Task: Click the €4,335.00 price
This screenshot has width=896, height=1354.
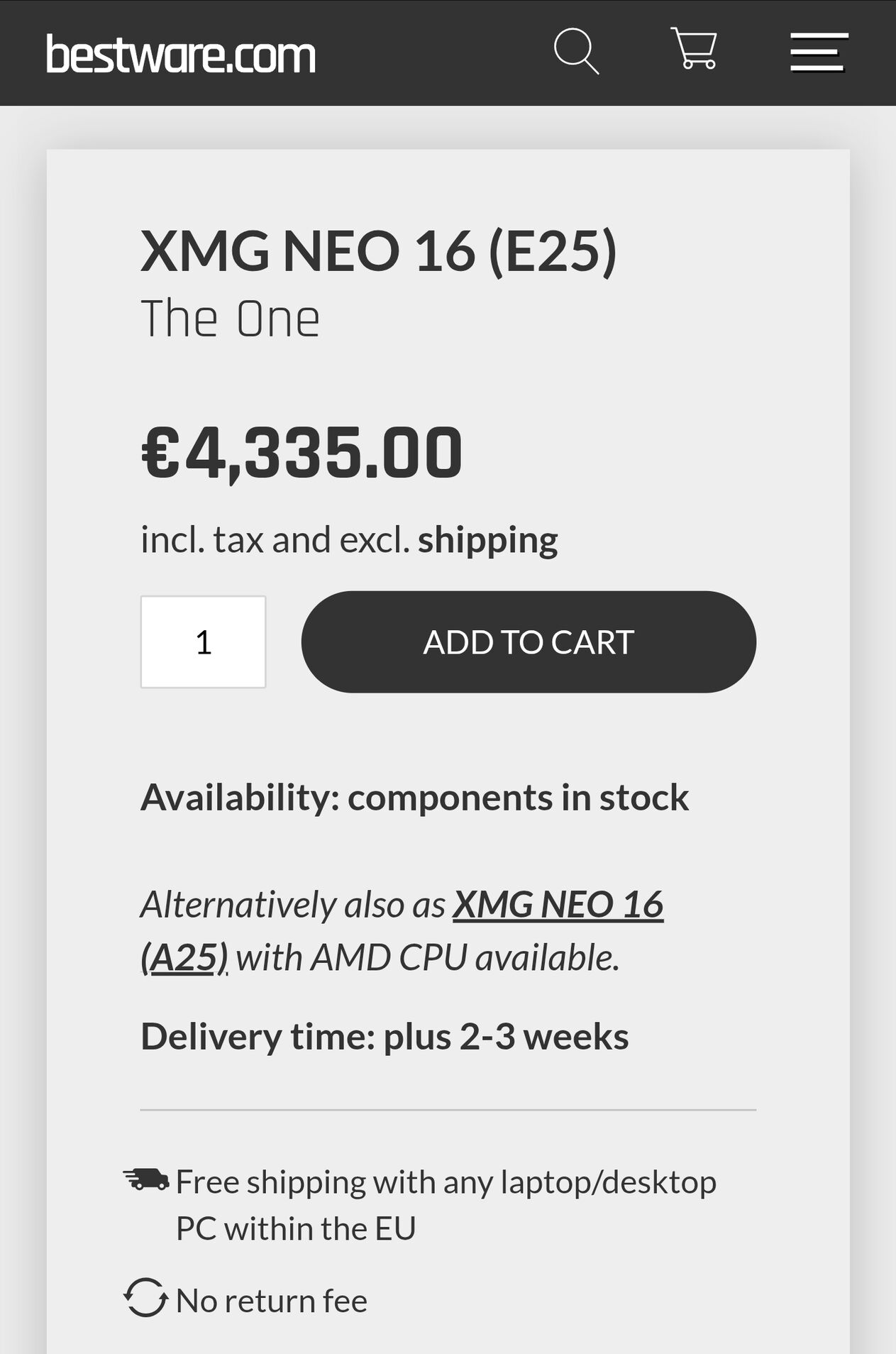Action: pyautogui.click(x=302, y=452)
